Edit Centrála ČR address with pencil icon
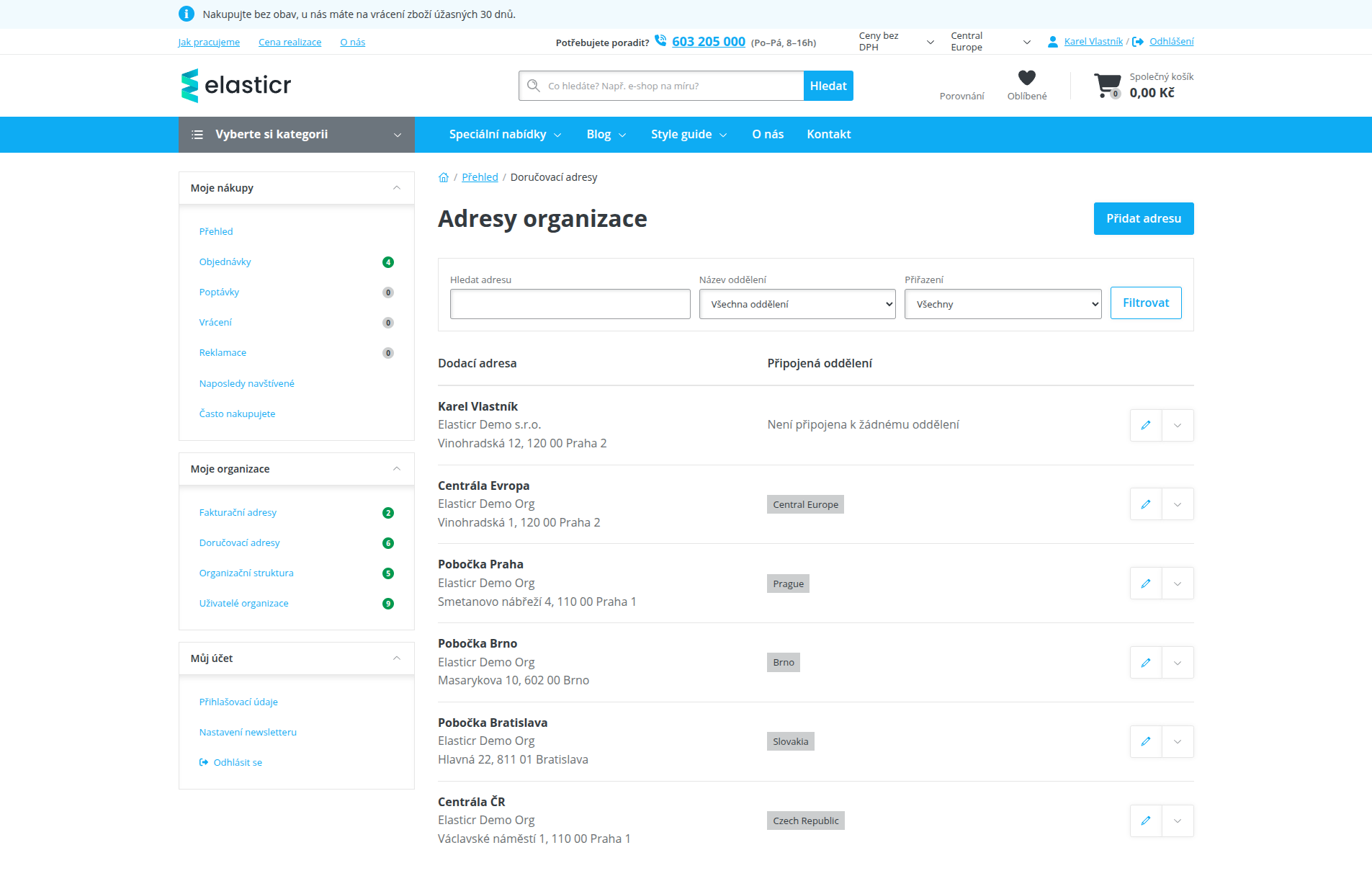Viewport: 1372px width, 894px height. click(x=1146, y=821)
